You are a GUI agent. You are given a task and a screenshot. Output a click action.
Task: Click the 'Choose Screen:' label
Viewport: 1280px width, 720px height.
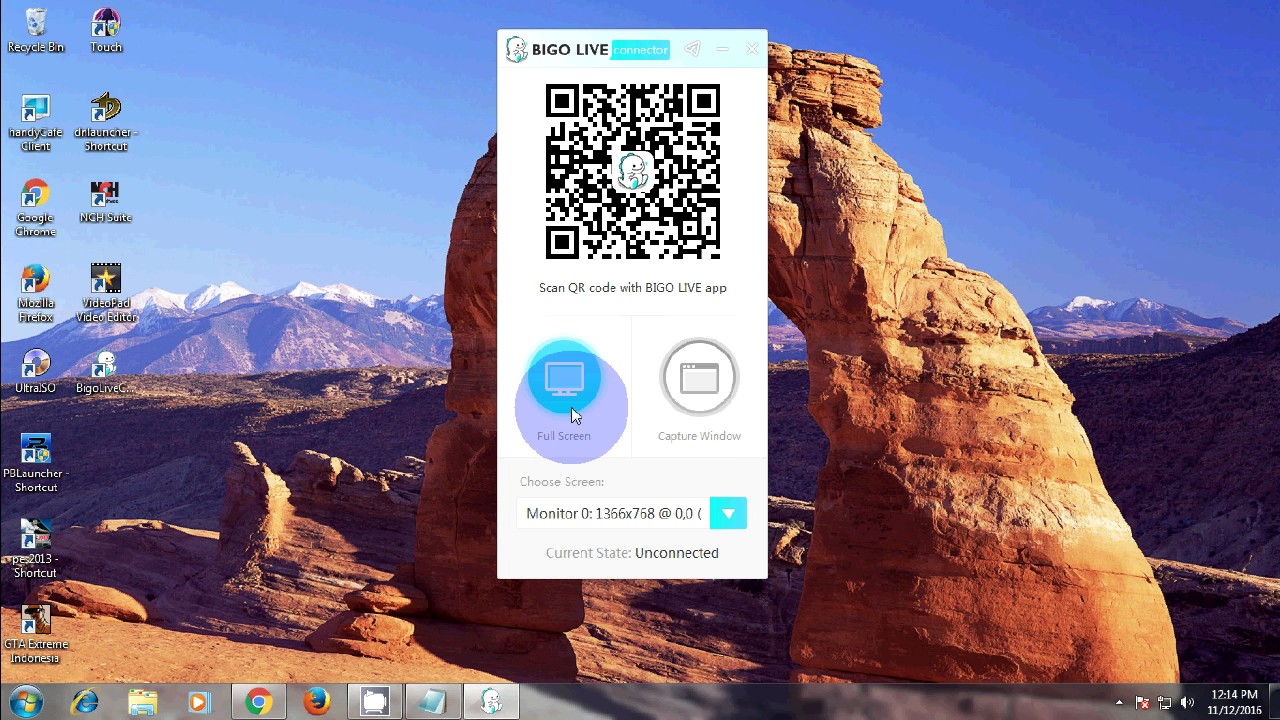click(x=562, y=482)
